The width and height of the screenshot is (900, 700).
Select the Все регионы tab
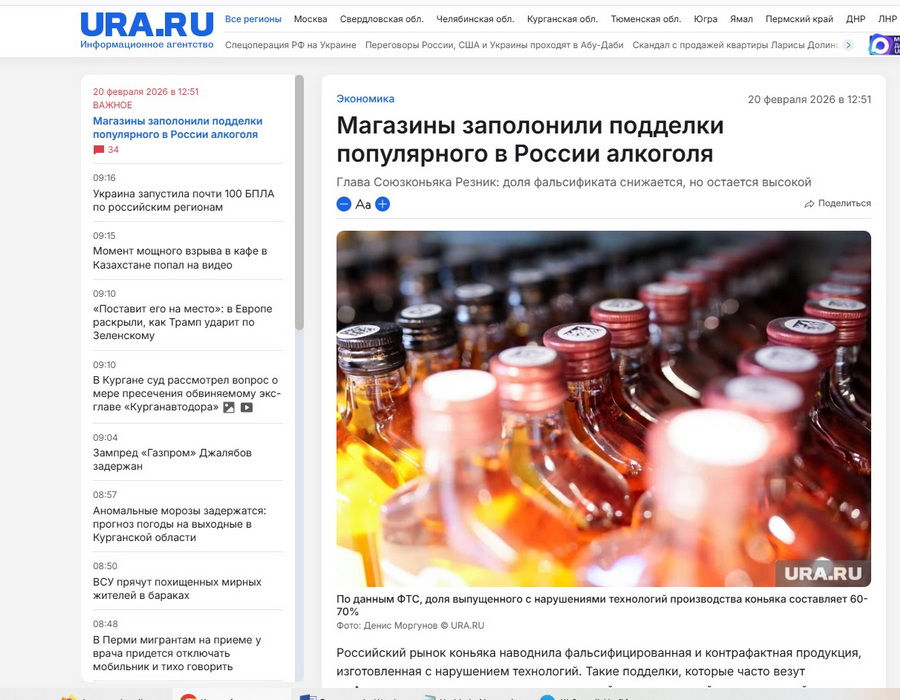[x=253, y=19]
